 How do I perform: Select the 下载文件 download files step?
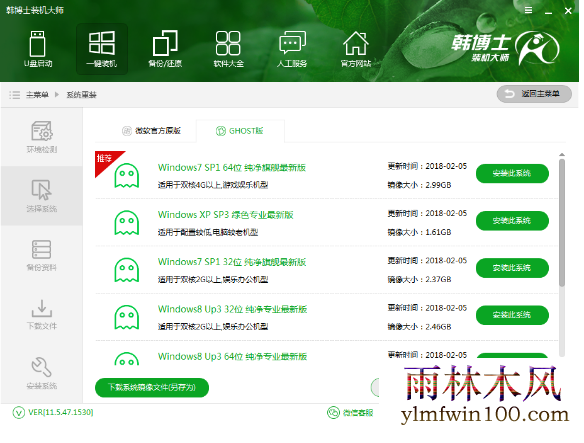[42, 314]
